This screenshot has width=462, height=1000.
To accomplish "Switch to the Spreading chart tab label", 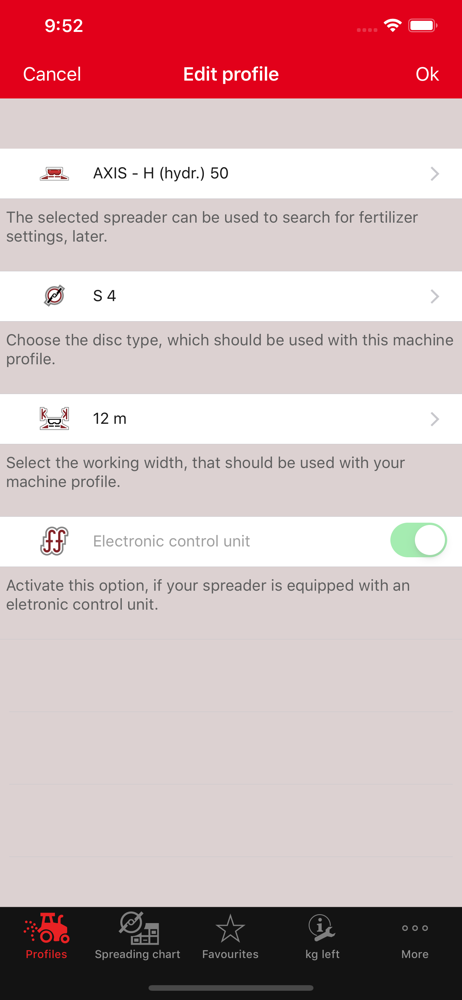I will tap(138, 954).
